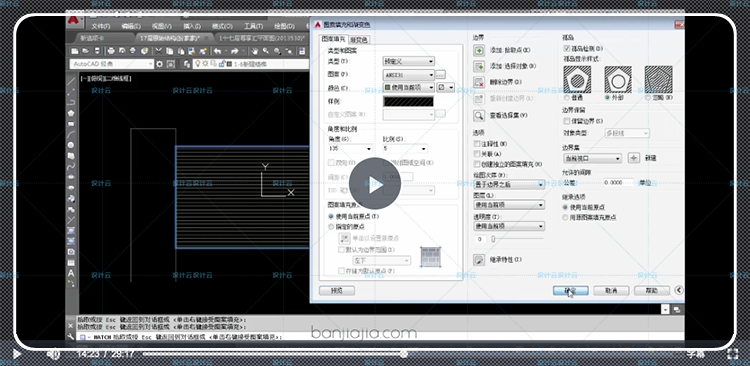Click the Cancel (取消) button

(611, 290)
